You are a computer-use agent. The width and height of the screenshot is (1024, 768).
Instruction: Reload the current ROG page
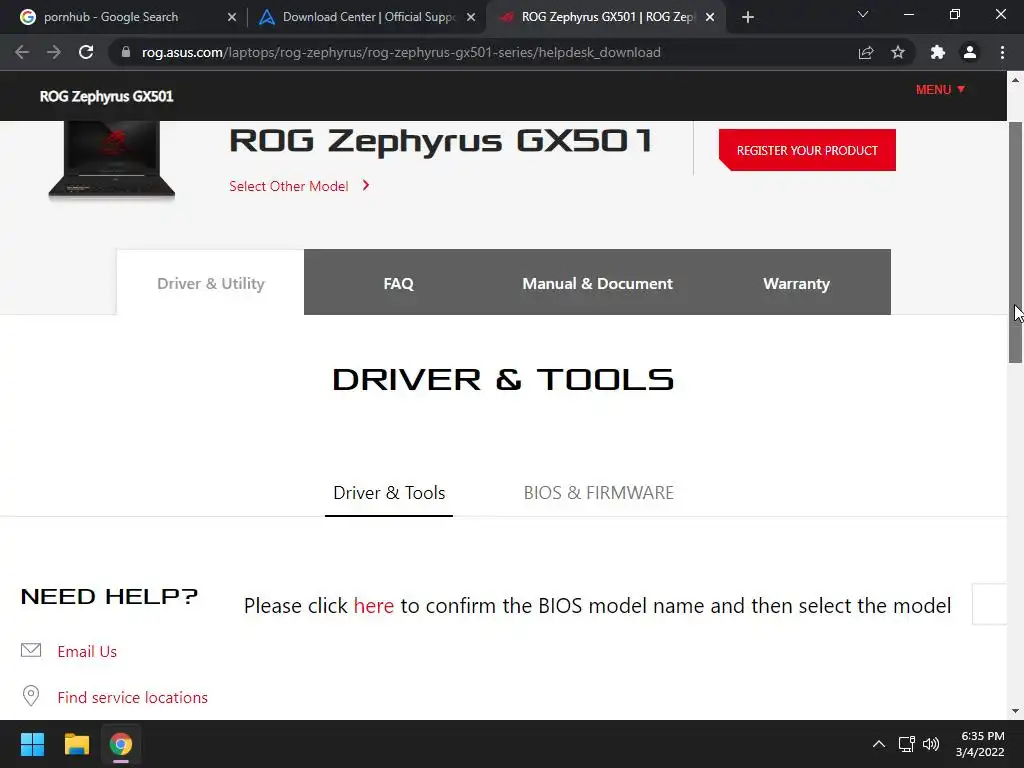pos(86,52)
